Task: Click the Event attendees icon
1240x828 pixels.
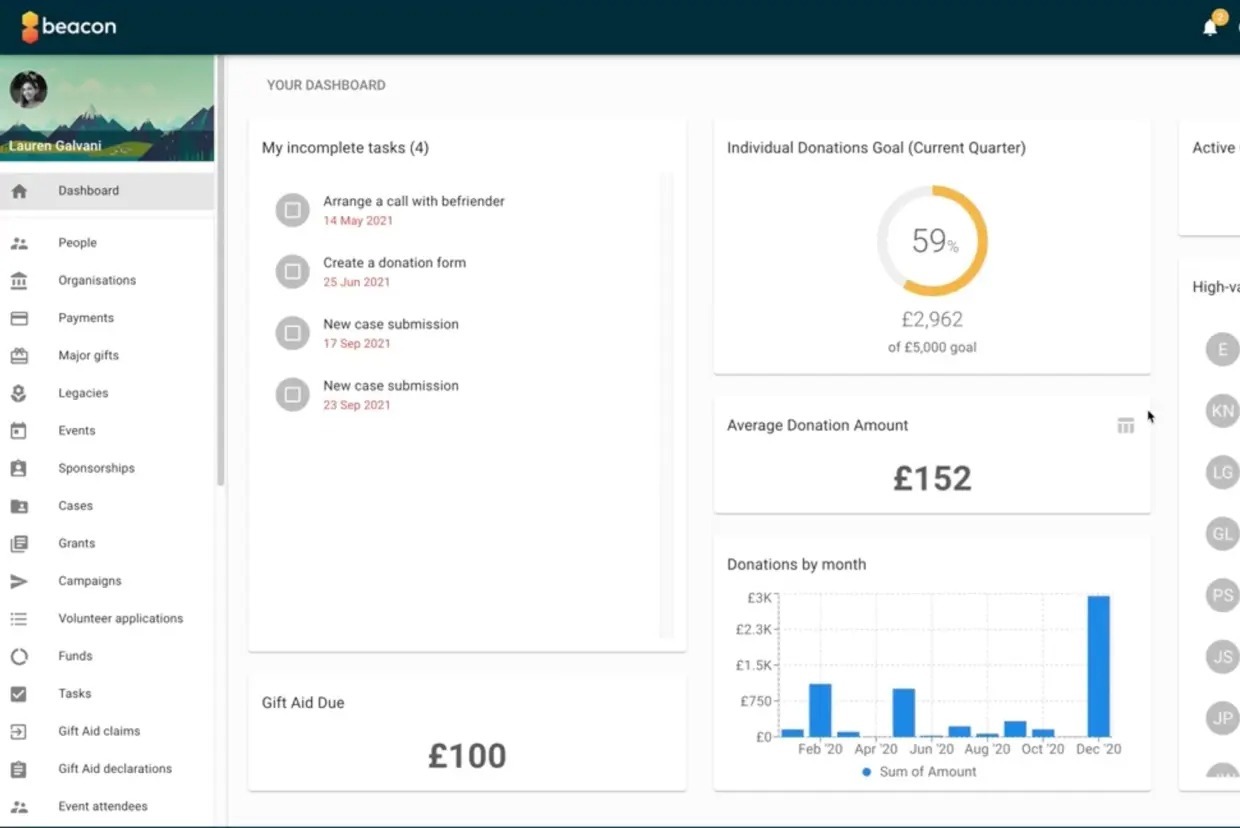Action: (19, 807)
